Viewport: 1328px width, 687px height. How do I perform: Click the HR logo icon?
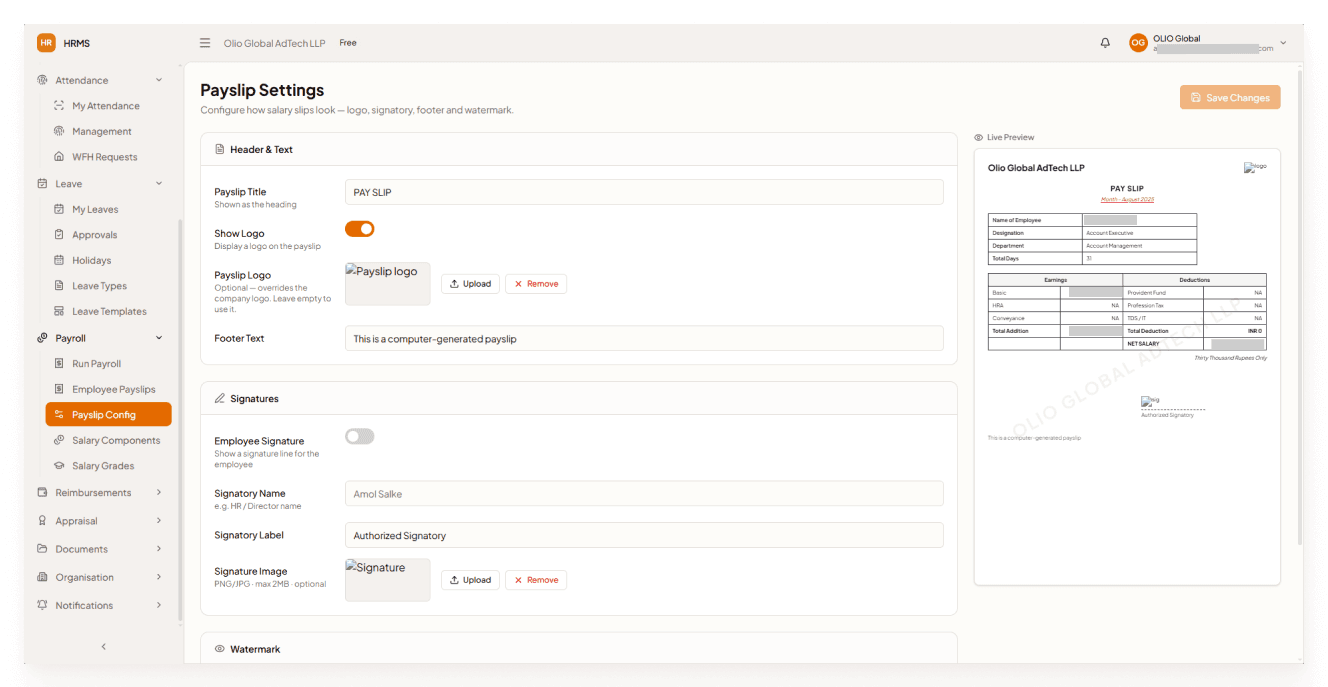click(46, 43)
